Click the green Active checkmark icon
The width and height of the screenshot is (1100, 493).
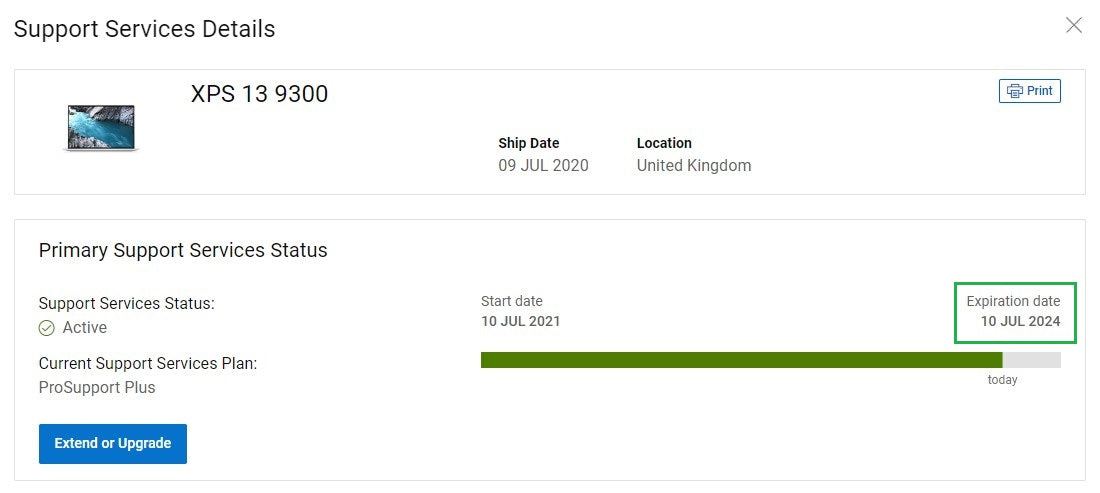point(46,328)
